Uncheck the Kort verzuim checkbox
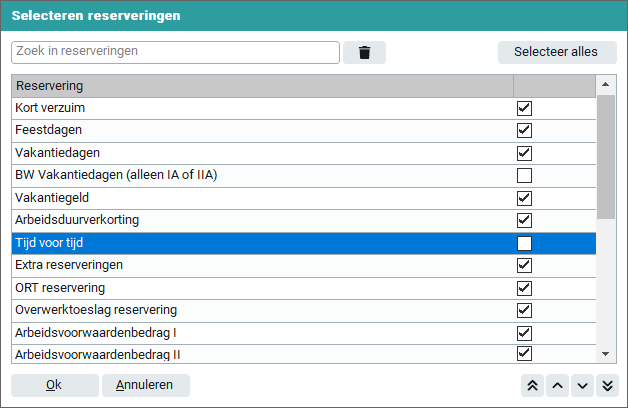 click(x=524, y=108)
